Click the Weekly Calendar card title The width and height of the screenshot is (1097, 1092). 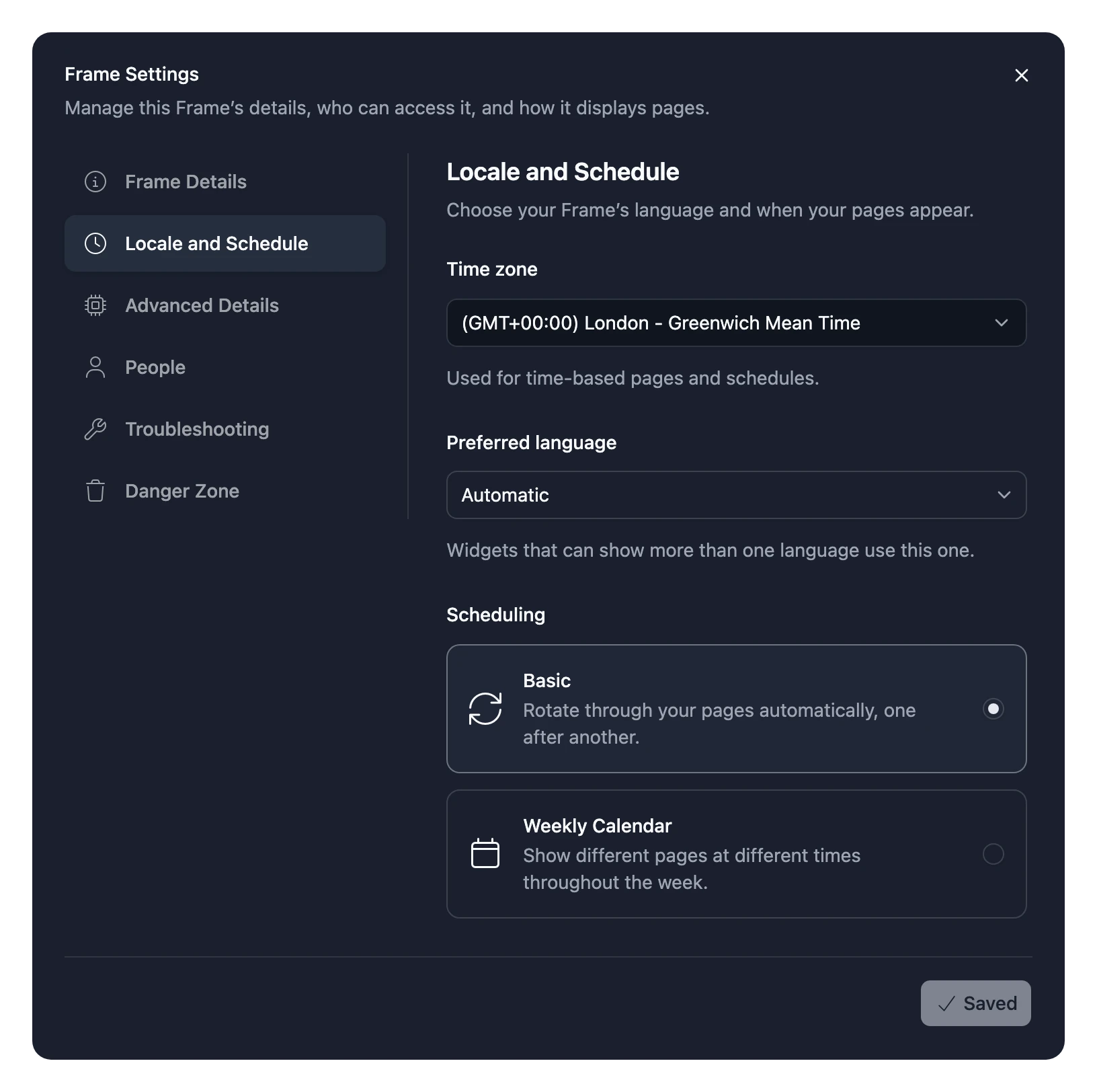tap(598, 826)
